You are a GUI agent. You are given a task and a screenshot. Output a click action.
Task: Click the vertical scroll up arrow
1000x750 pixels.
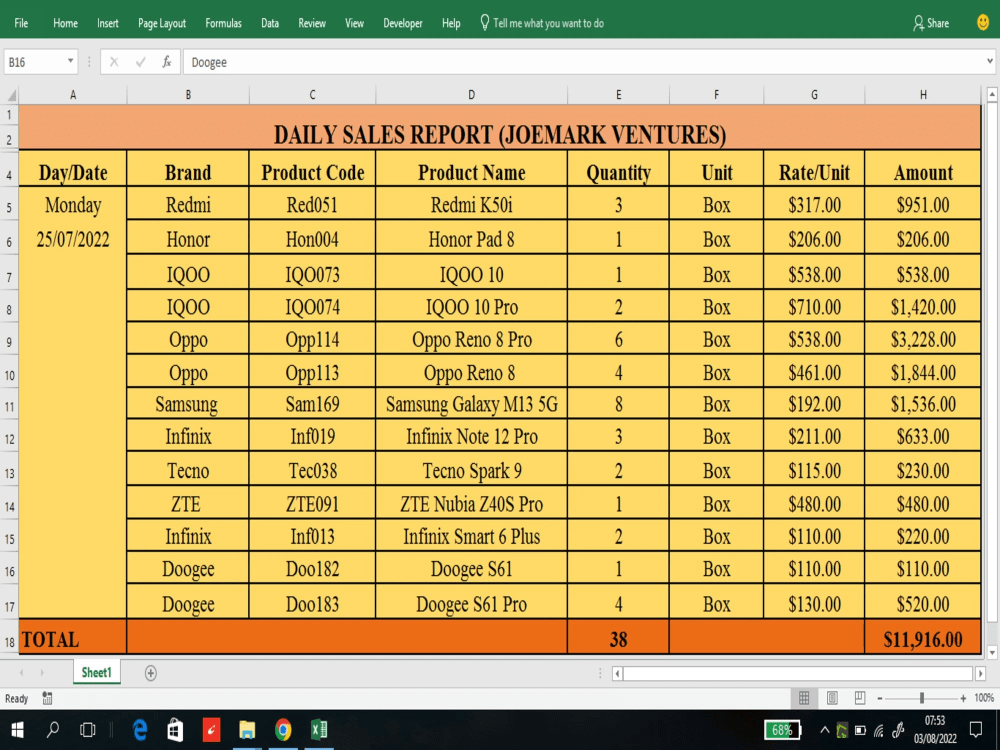point(992,95)
